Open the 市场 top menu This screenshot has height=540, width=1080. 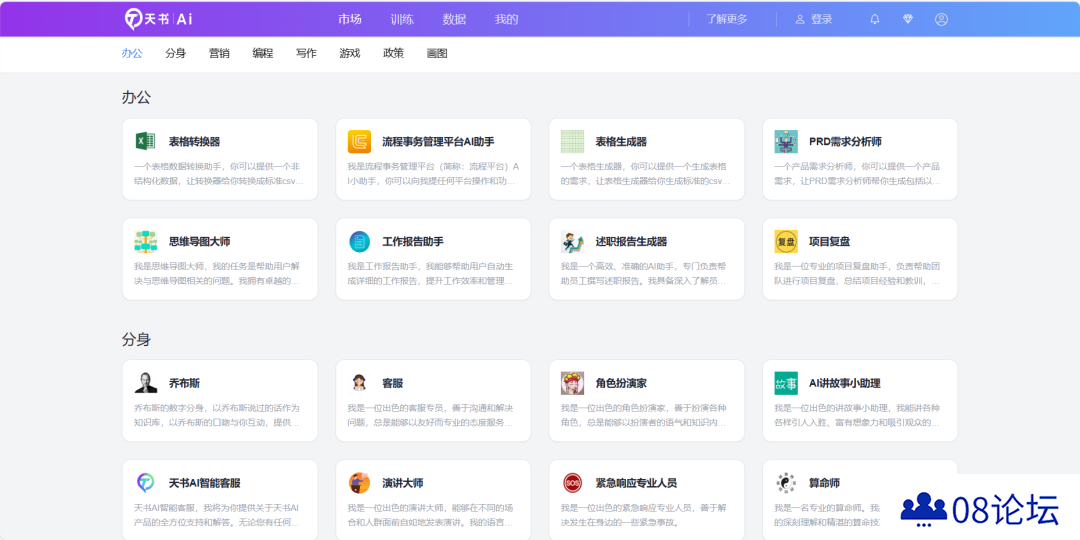pyautogui.click(x=350, y=19)
